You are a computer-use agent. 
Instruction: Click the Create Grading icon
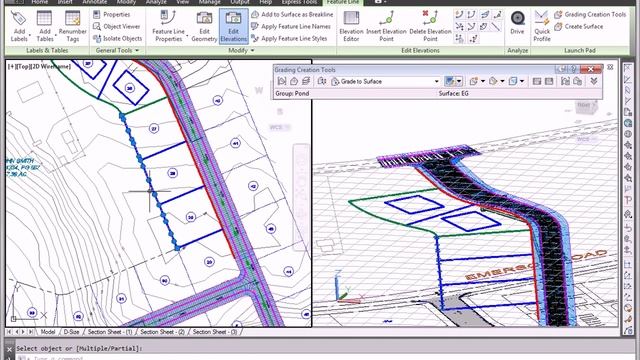pos(449,81)
